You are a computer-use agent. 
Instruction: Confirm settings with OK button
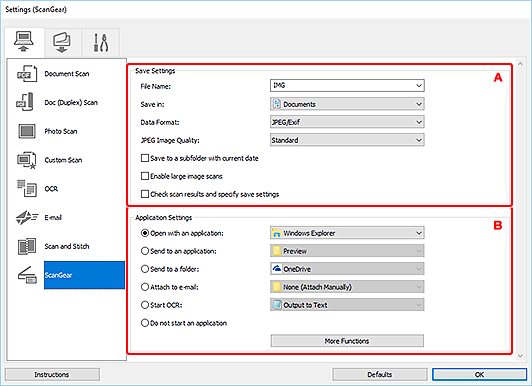pos(479,374)
